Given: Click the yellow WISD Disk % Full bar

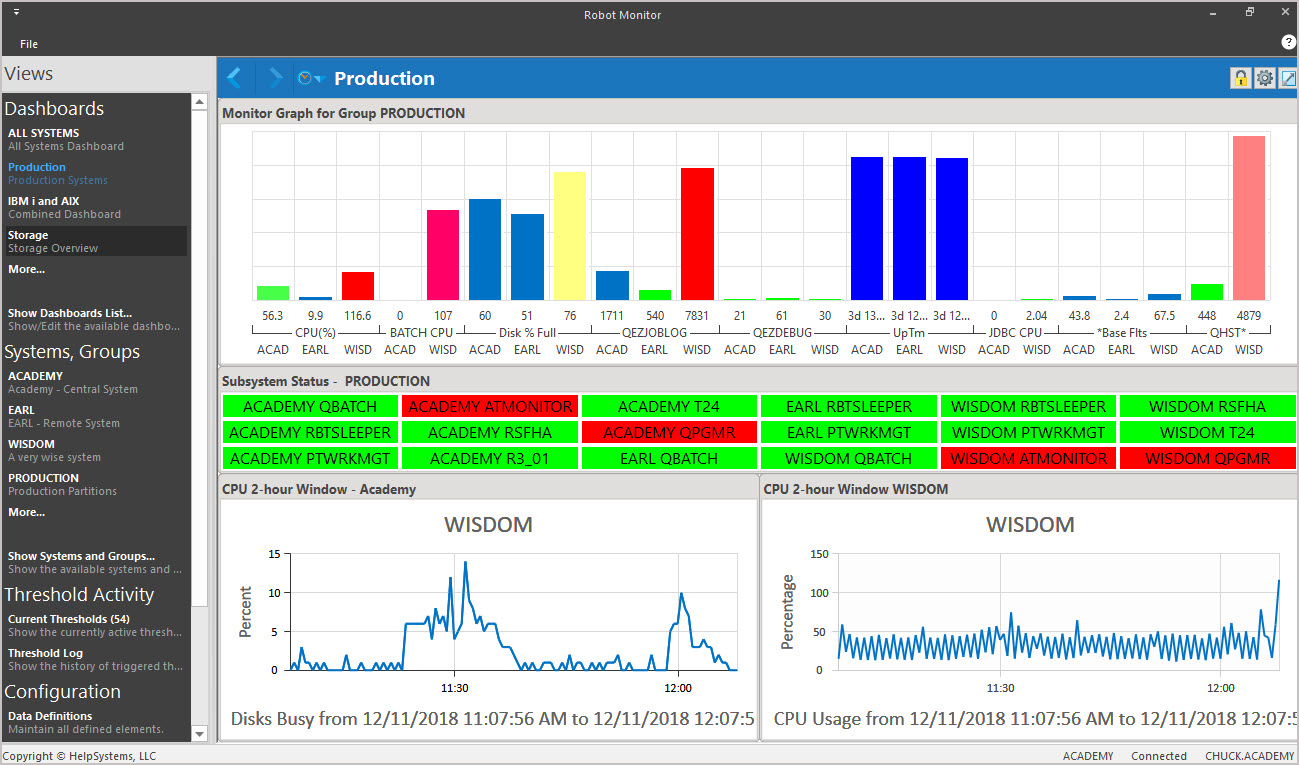Looking at the screenshot, I should (569, 236).
